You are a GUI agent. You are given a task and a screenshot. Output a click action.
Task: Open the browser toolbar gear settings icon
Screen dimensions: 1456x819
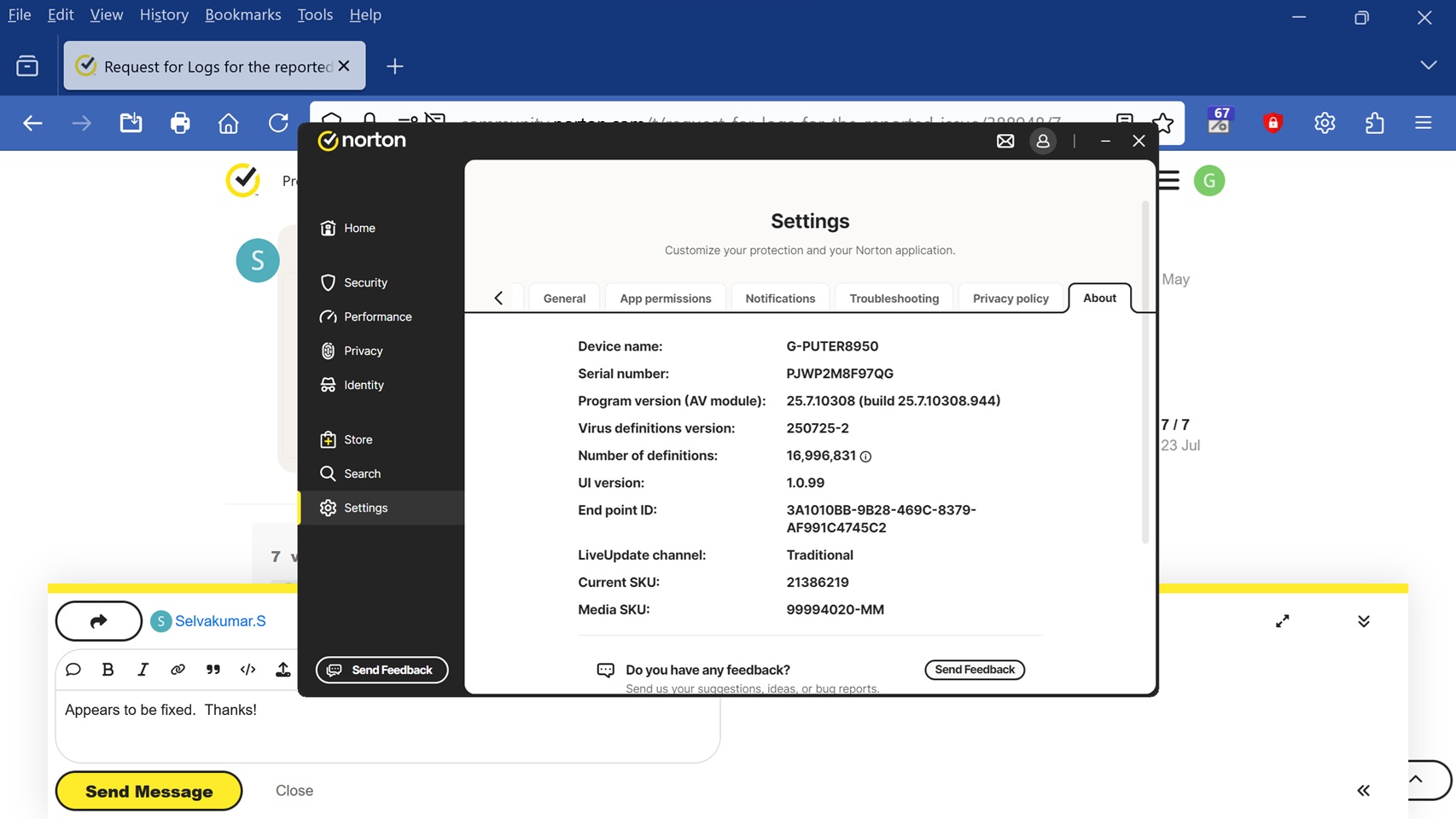tap(1325, 123)
